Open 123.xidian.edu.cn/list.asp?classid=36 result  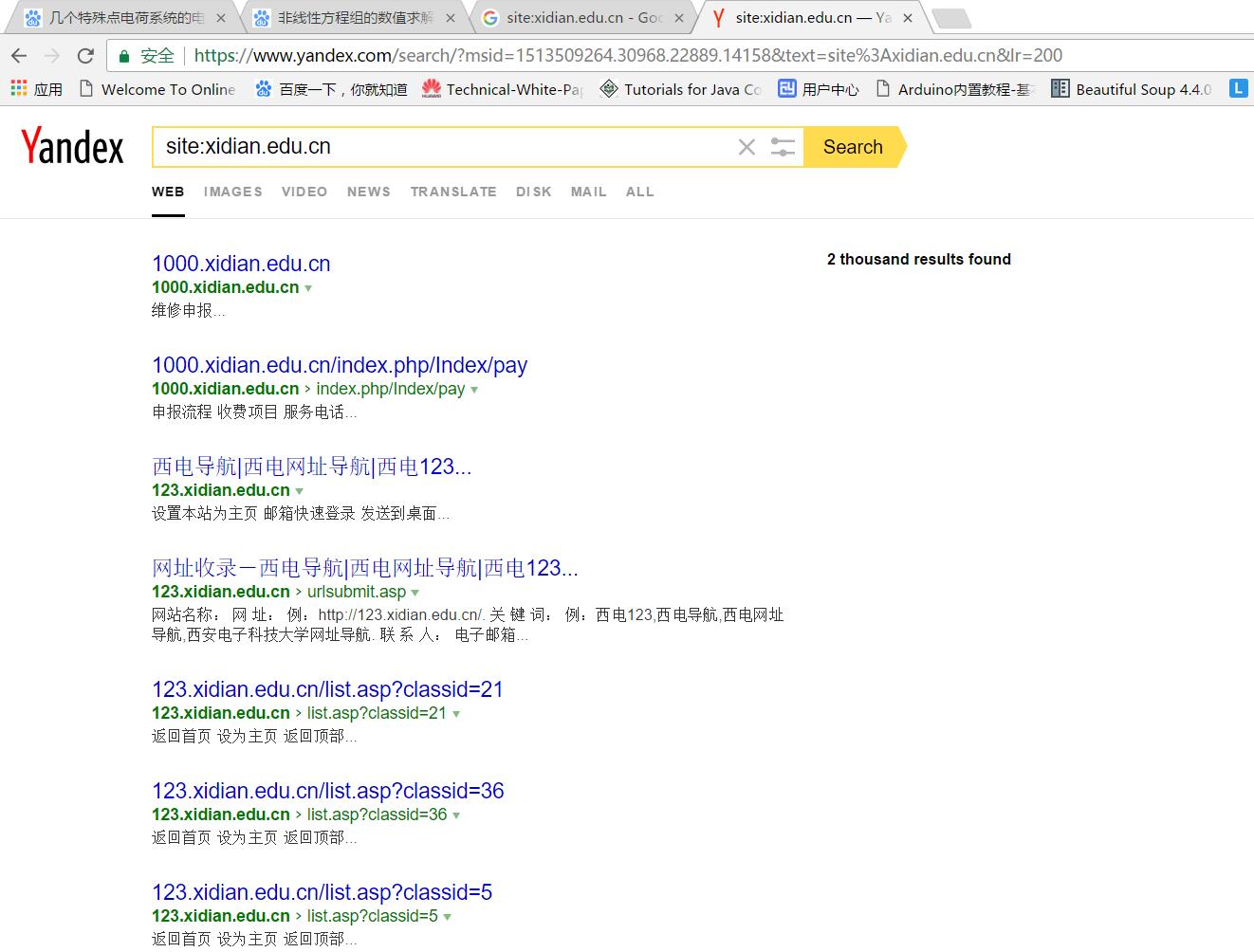click(x=328, y=791)
